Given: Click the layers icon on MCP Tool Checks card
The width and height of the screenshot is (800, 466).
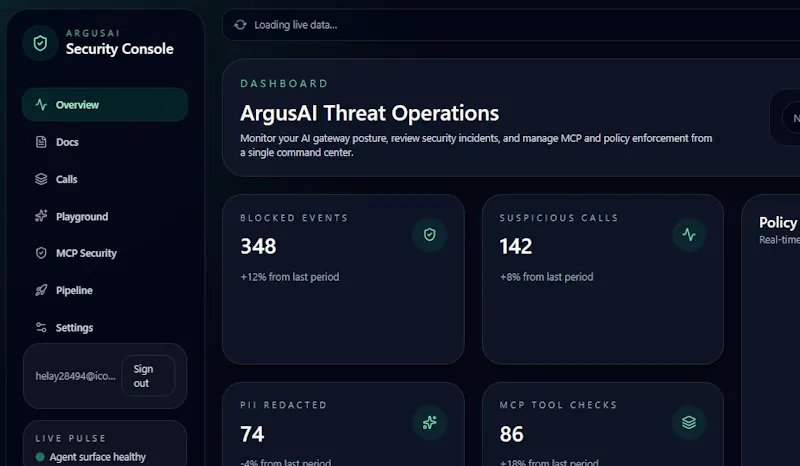Looking at the screenshot, I should click(689, 423).
